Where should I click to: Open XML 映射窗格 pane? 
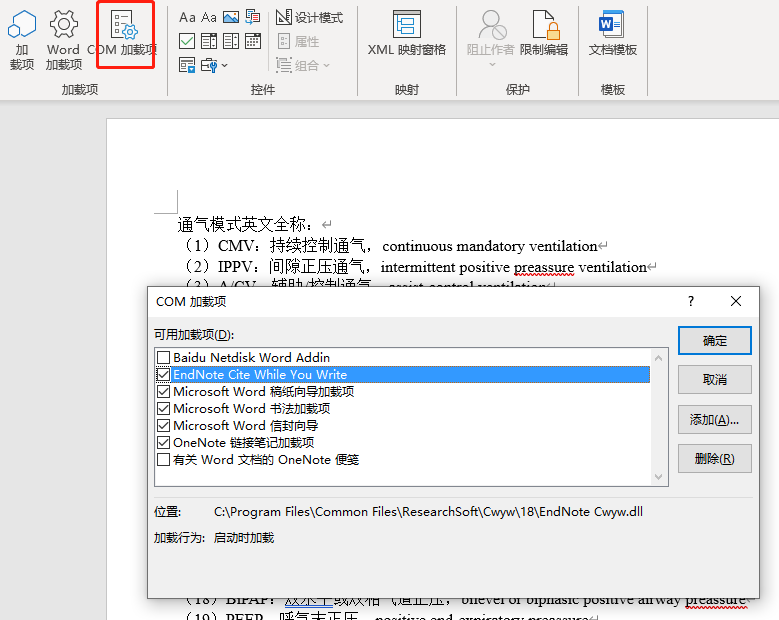tap(407, 34)
